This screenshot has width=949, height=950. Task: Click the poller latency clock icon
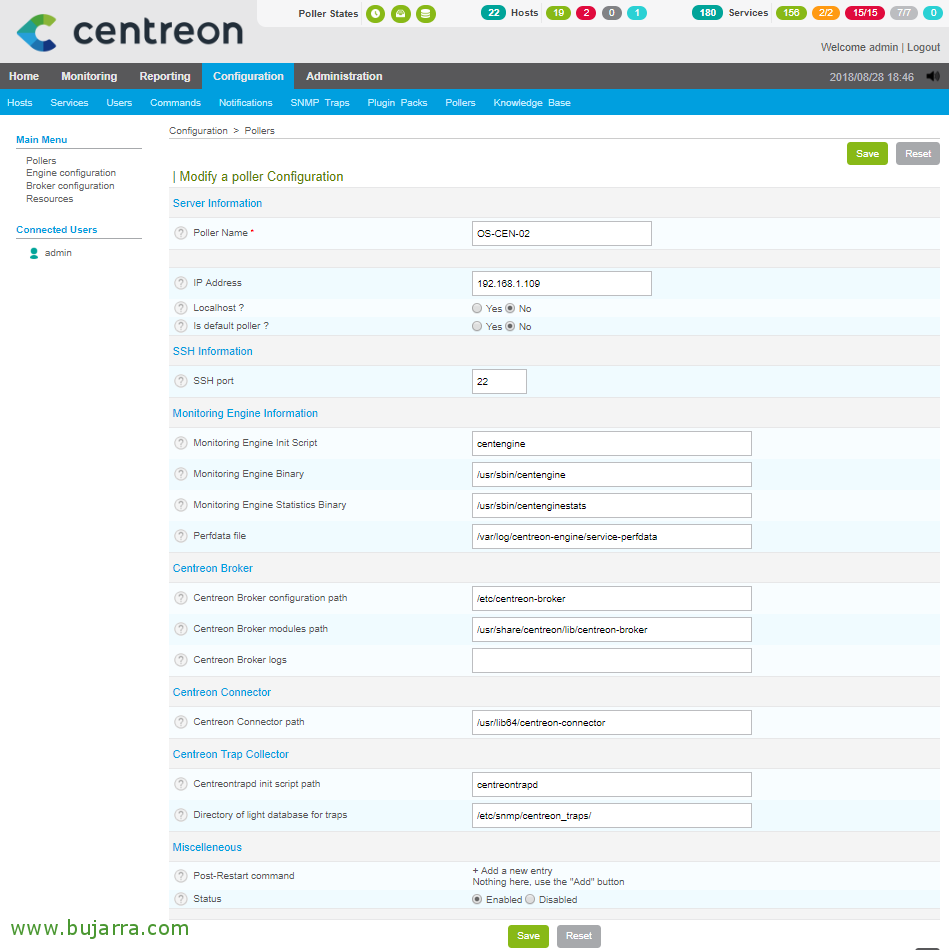[375, 14]
